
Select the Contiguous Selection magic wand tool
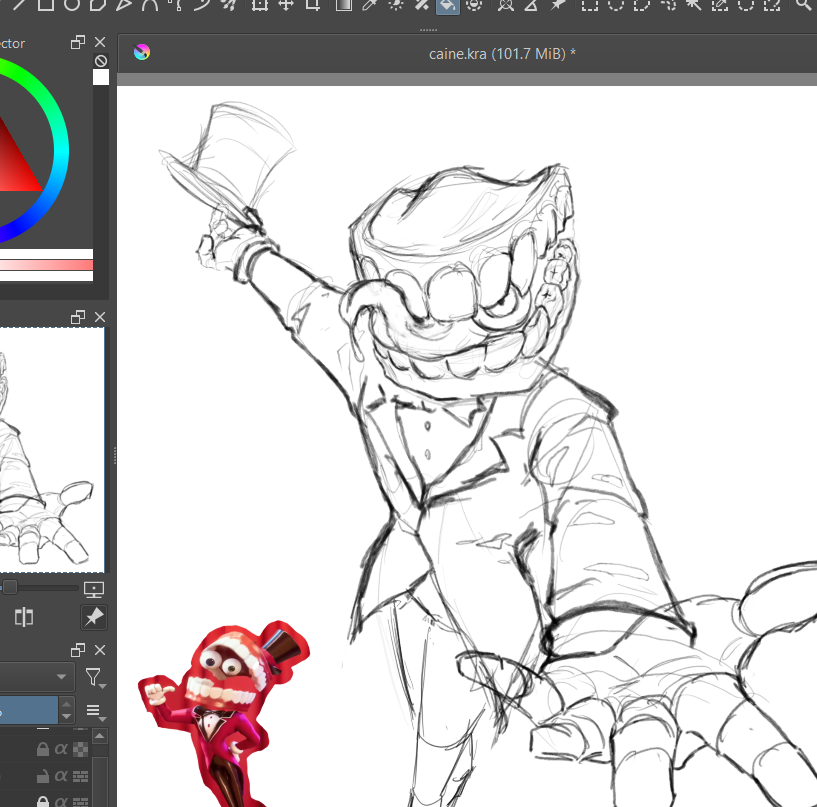click(x=694, y=4)
